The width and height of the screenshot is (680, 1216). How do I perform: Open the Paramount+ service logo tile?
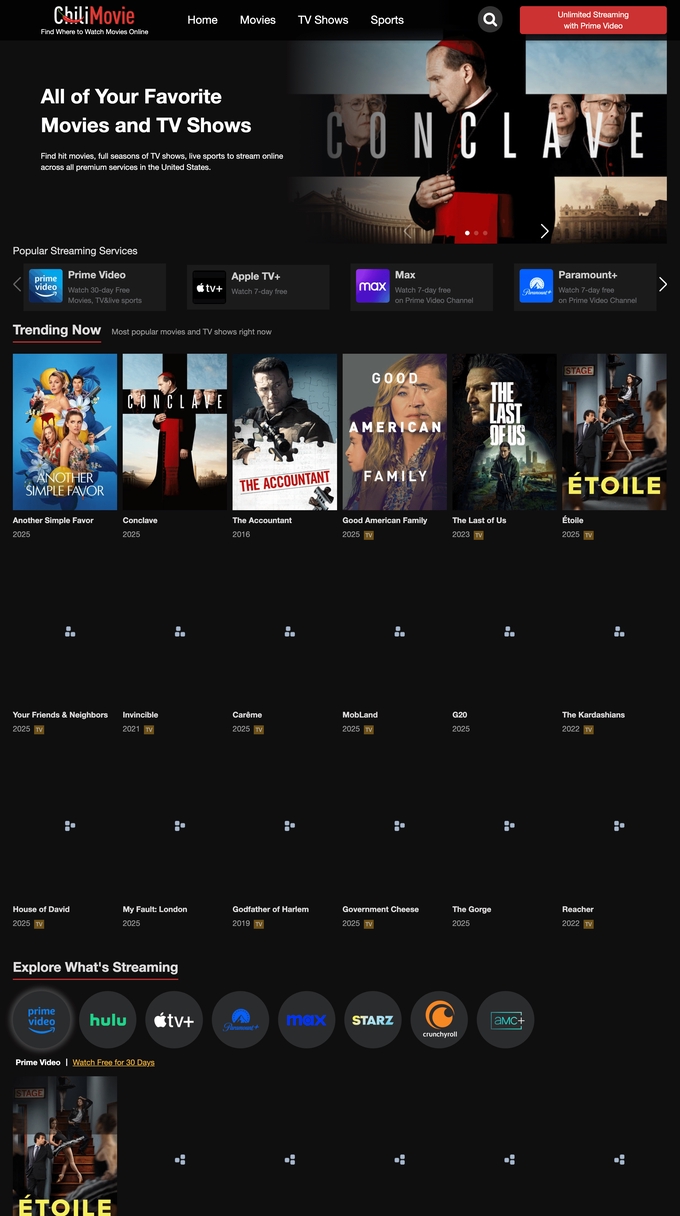(537, 286)
